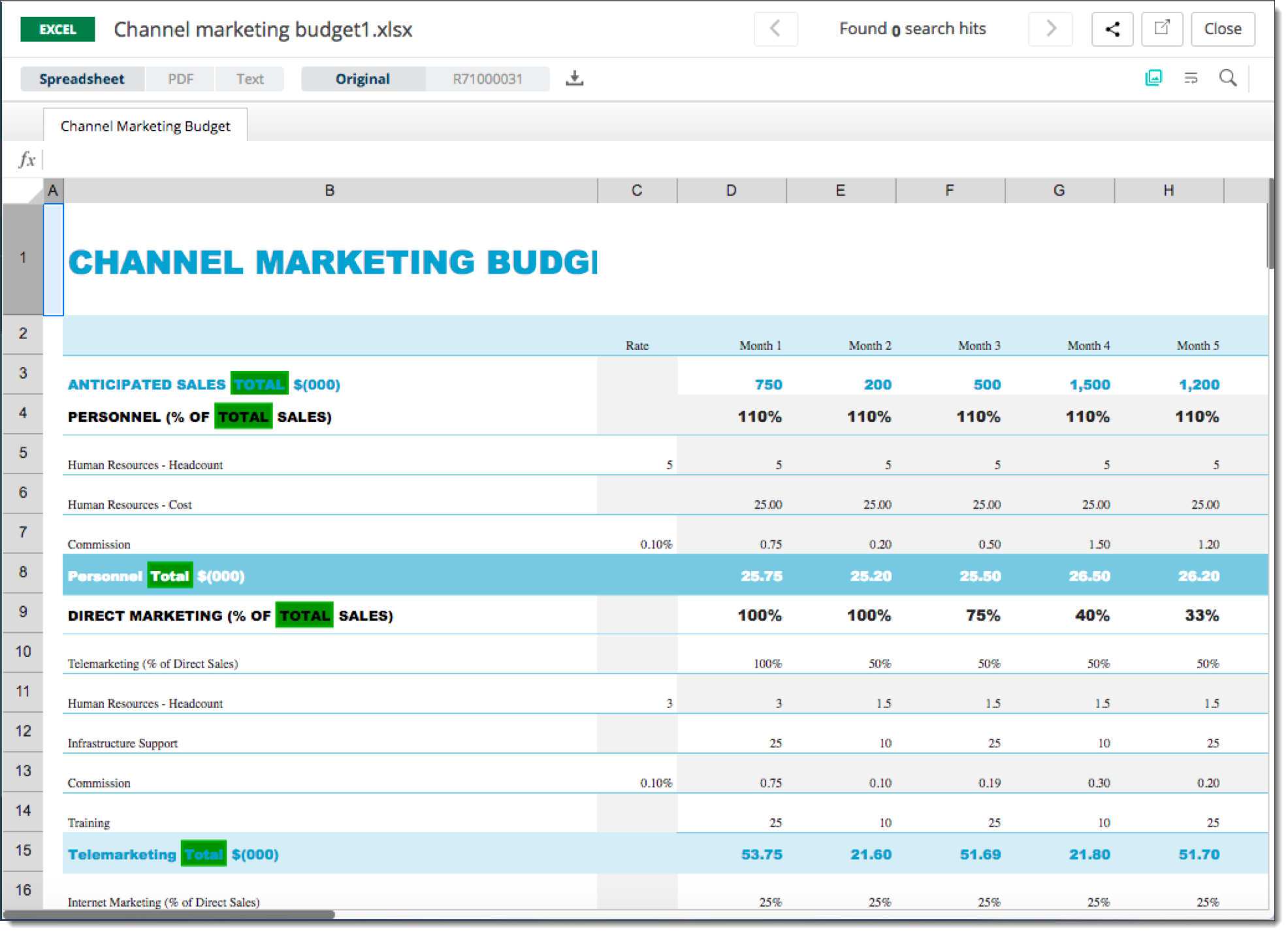Click the select-all corner of the grid

(23, 190)
